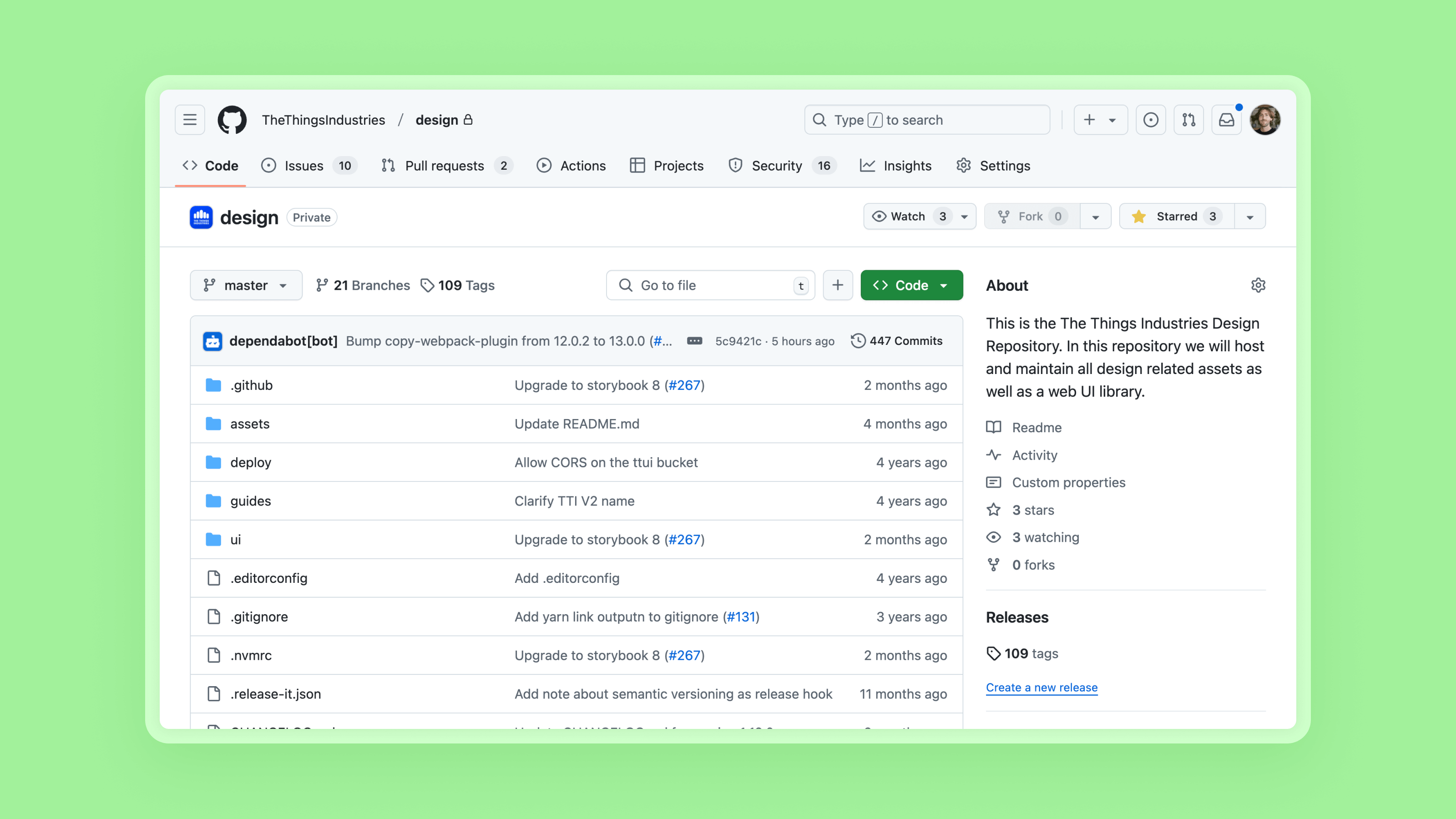Open the user profile avatar menu
The image size is (1456, 819).
pos(1264,120)
